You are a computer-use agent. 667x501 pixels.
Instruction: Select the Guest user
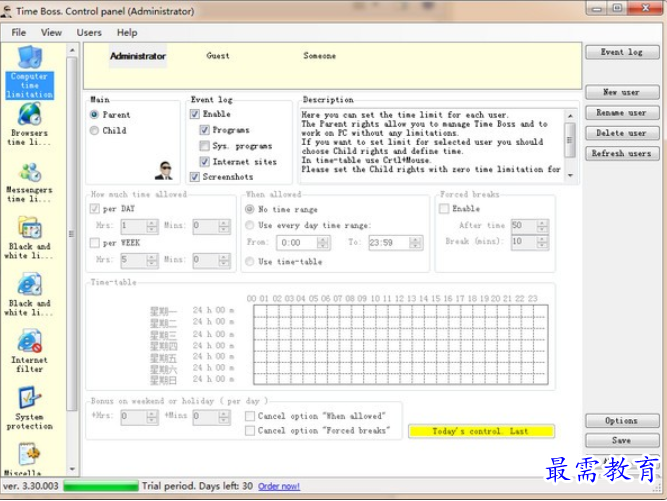pos(218,56)
